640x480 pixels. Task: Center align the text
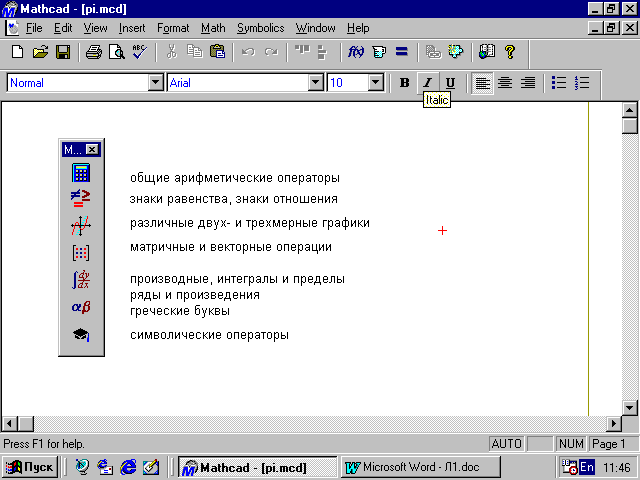click(x=505, y=83)
